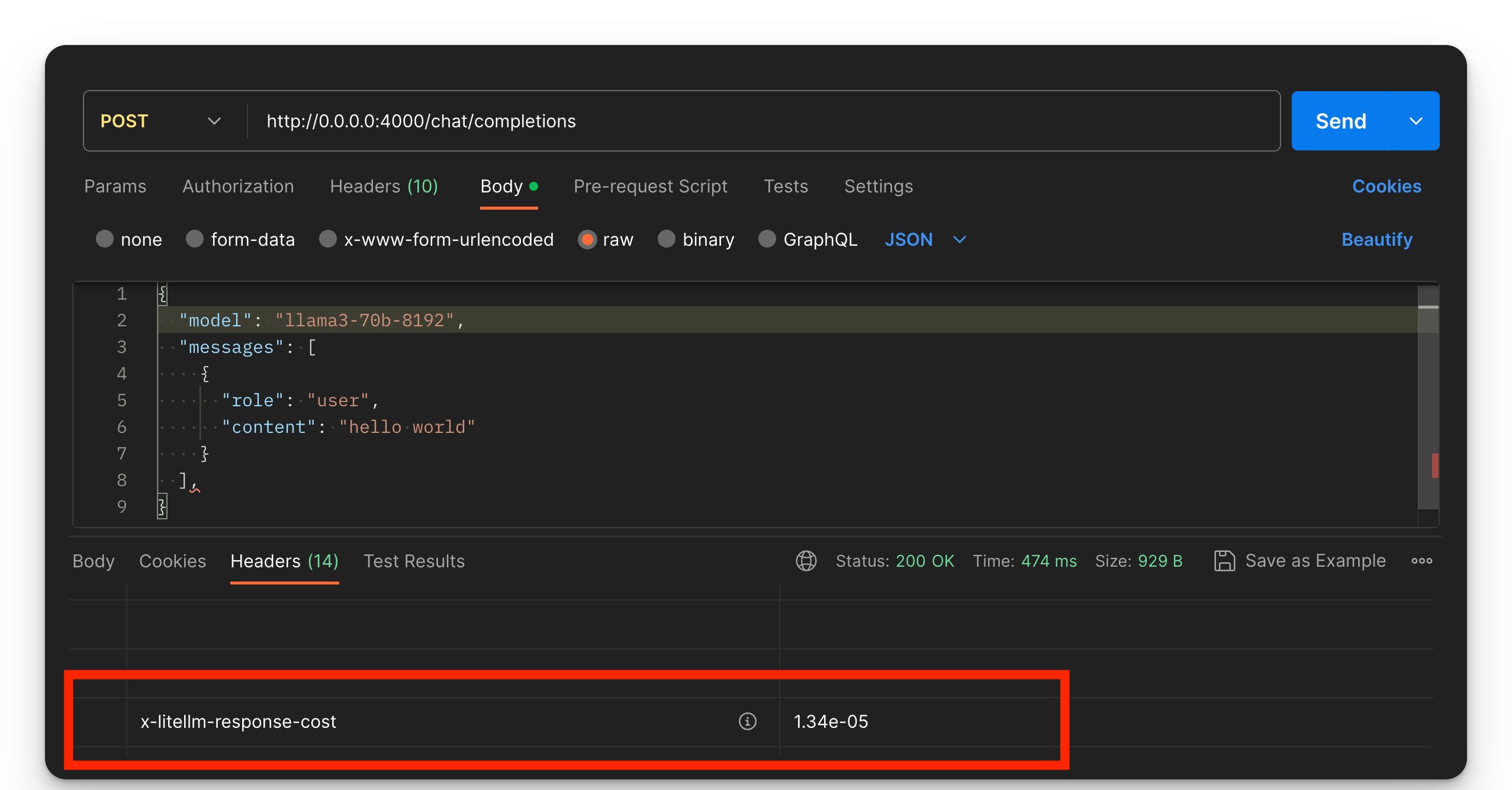
Task: Click the editor's vertical scrollbar
Action: [1428, 403]
